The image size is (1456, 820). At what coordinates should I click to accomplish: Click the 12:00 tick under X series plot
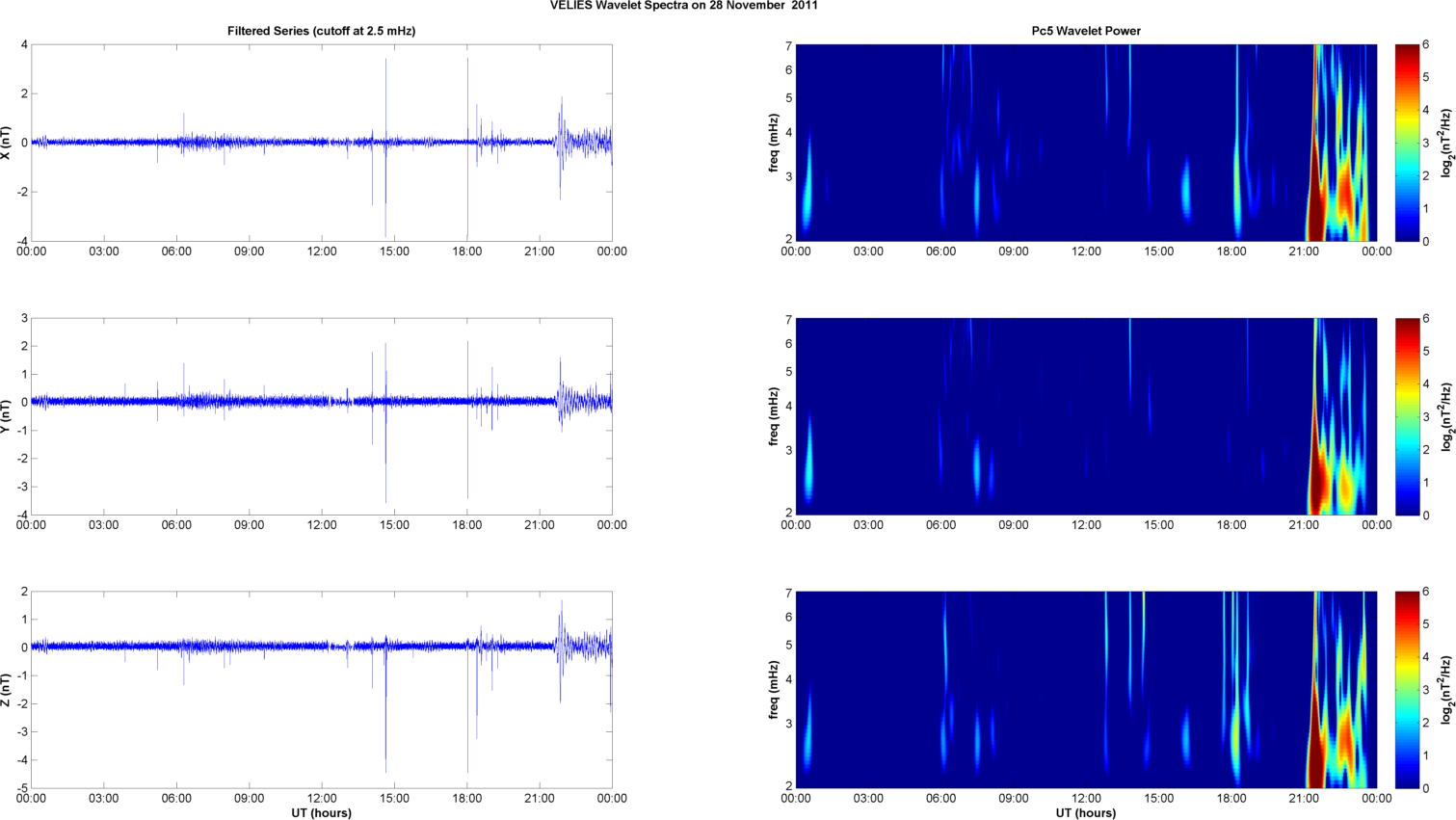click(322, 251)
